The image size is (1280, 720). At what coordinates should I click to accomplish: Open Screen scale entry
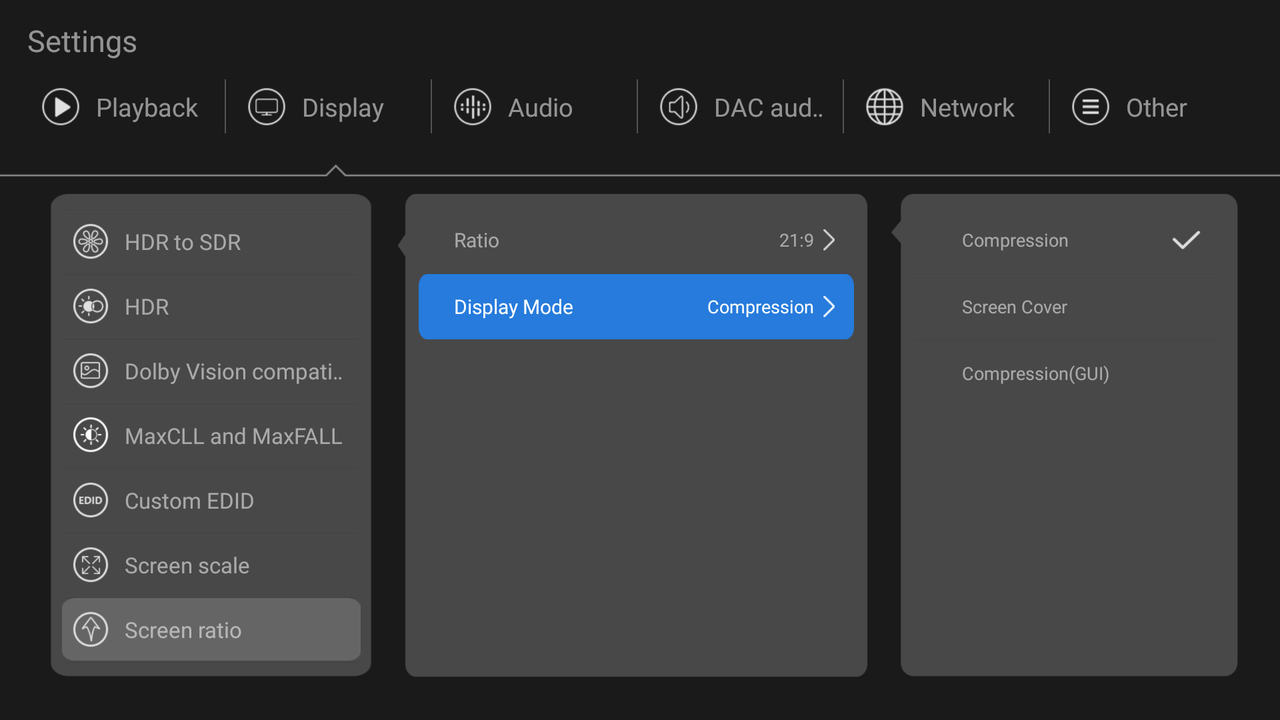tap(211, 565)
